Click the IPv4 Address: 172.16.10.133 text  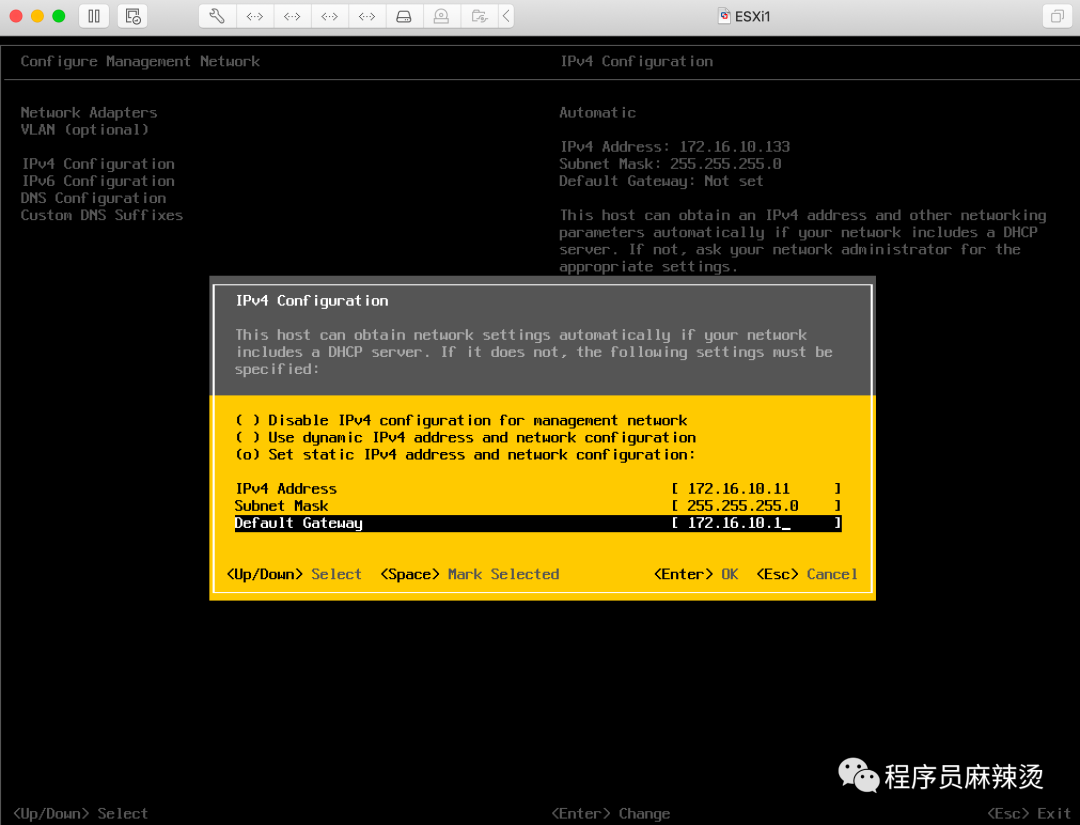tap(674, 147)
